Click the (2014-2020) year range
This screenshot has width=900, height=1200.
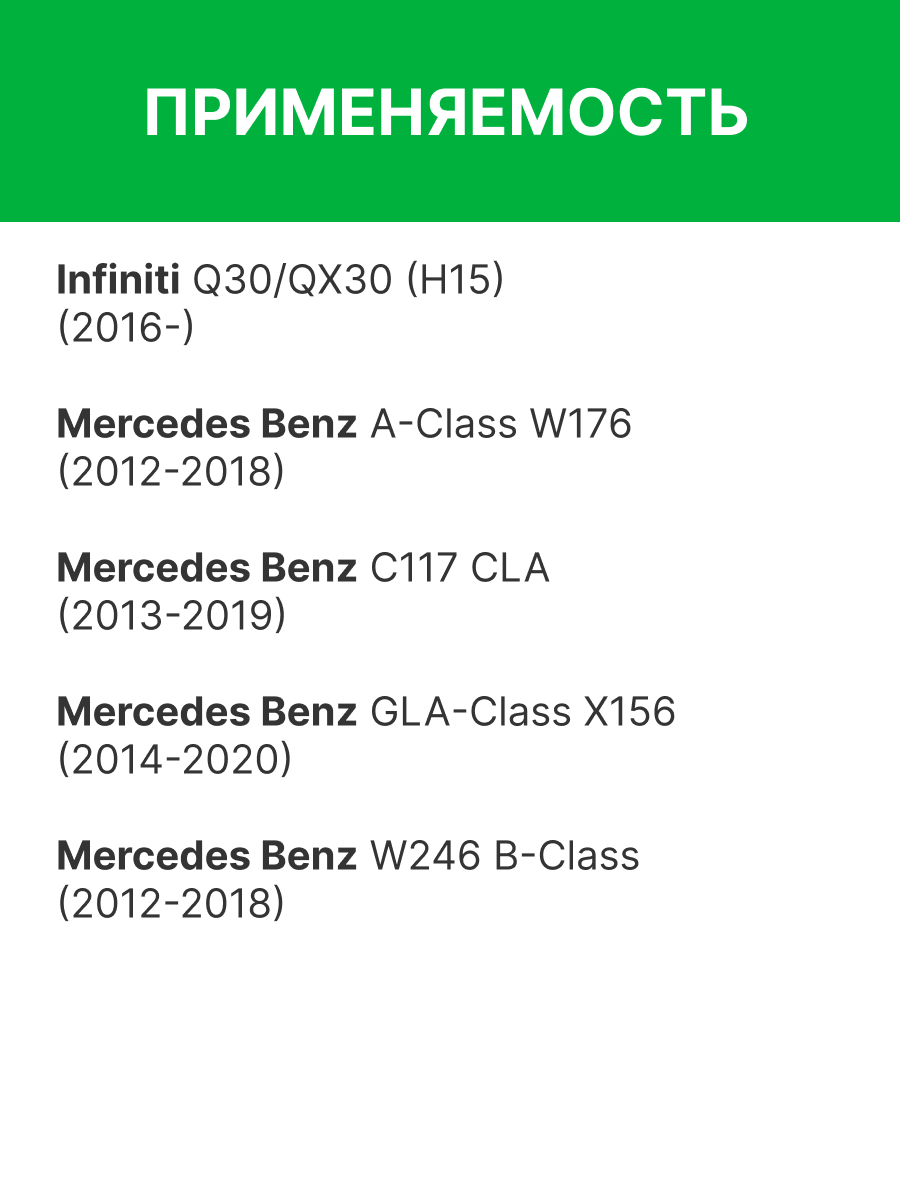pyautogui.click(x=174, y=760)
